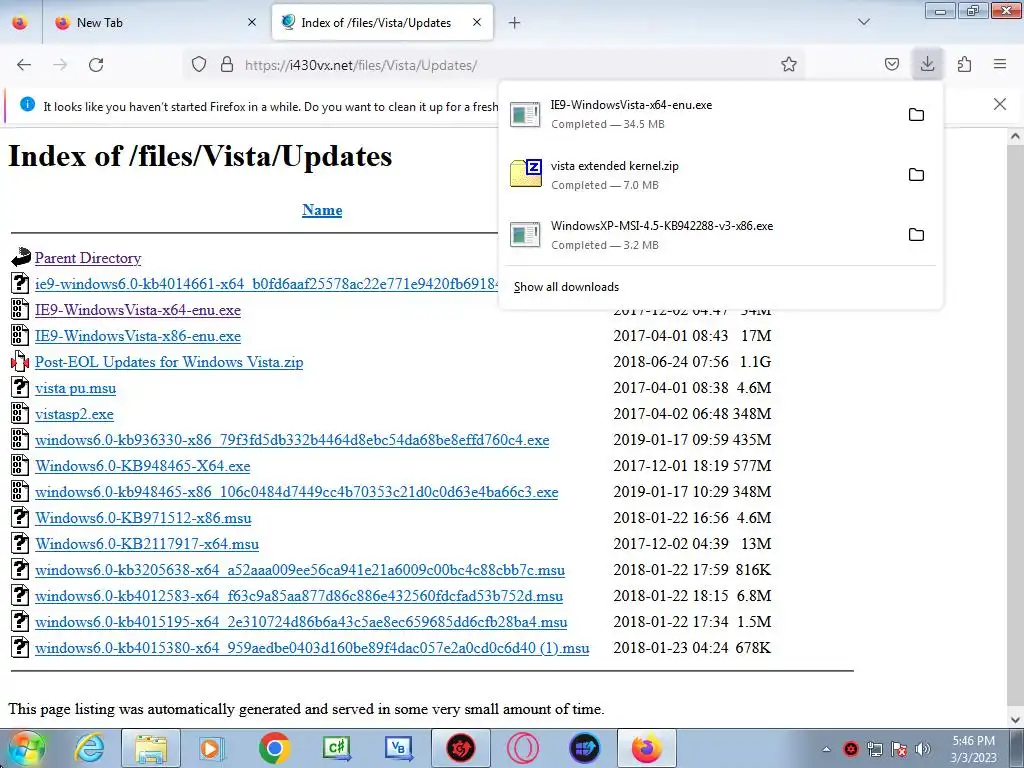Screen dimensions: 1024x768
Task: Download IE9-WindowsVista-x64-enu.exe from listing
Action: click(x=138, y=310)
